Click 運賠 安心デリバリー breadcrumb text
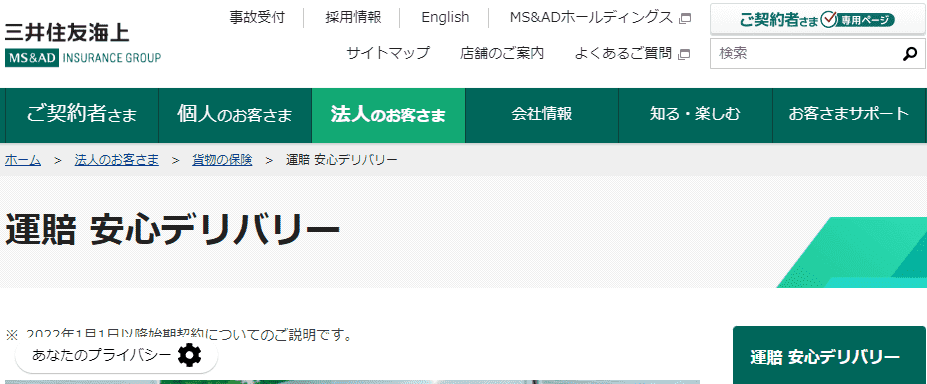 342,160
